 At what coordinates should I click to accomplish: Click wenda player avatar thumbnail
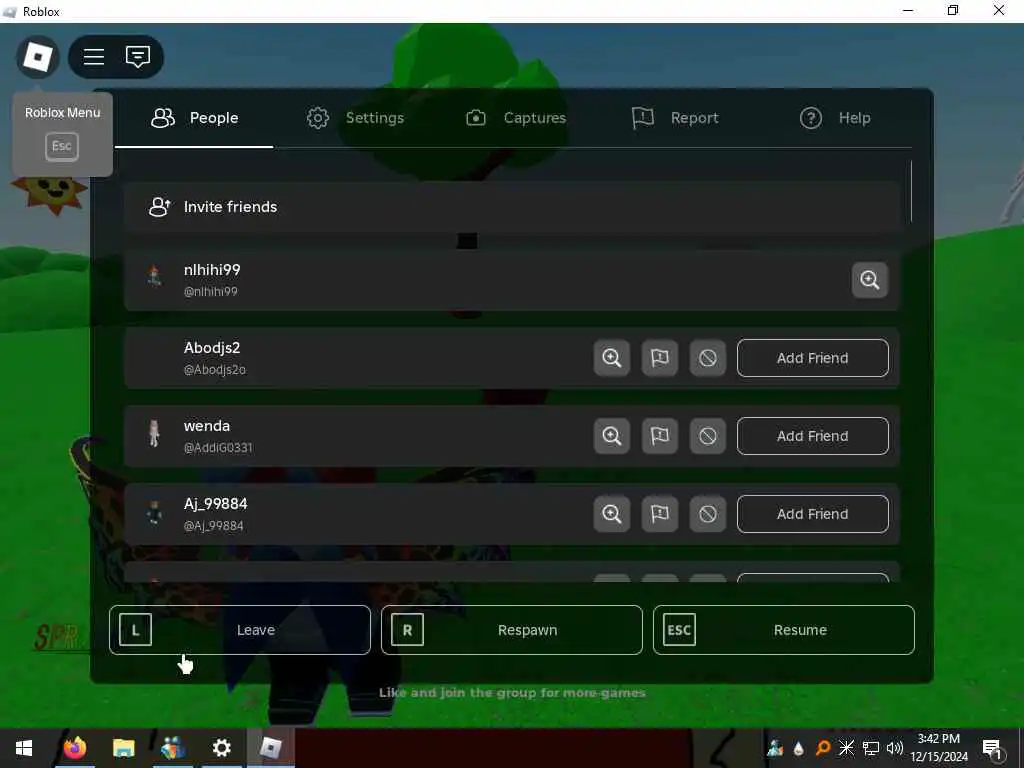click(154, 433)
